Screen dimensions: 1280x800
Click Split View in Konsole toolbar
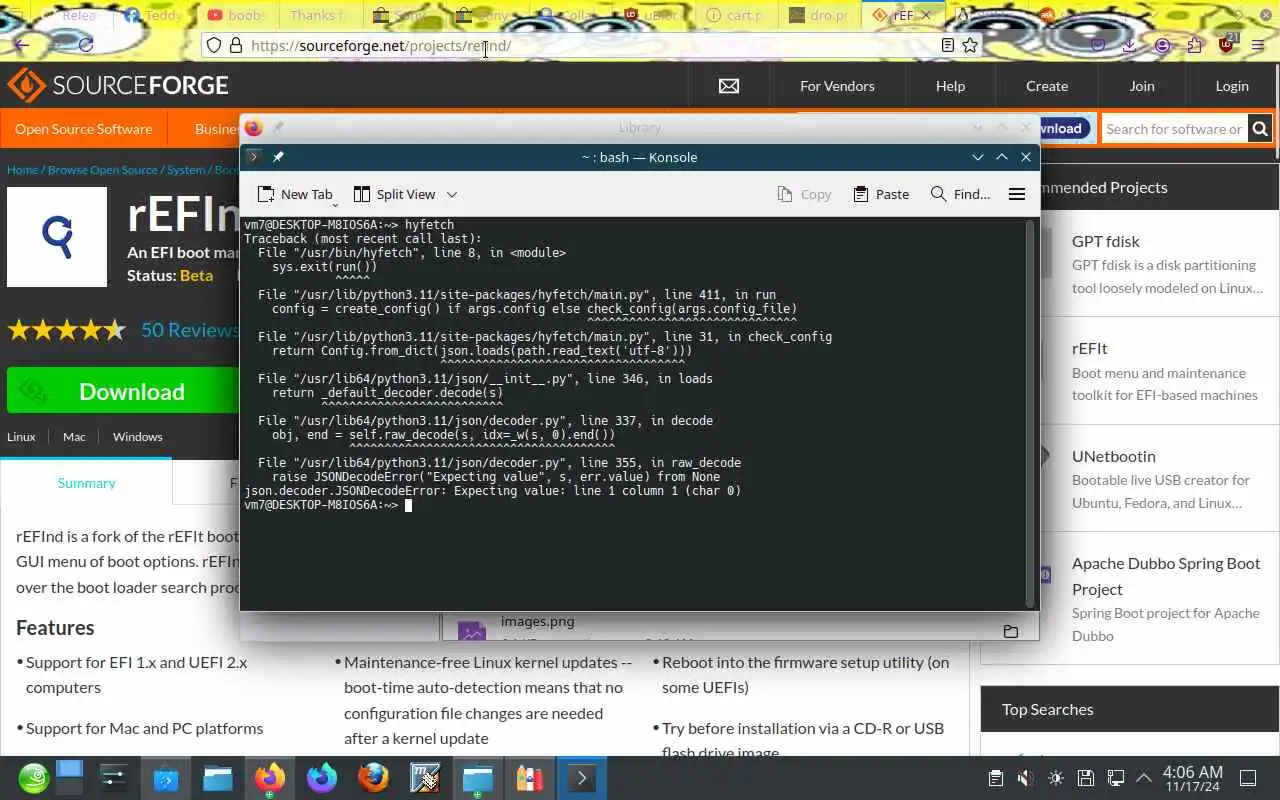[395, 194]
